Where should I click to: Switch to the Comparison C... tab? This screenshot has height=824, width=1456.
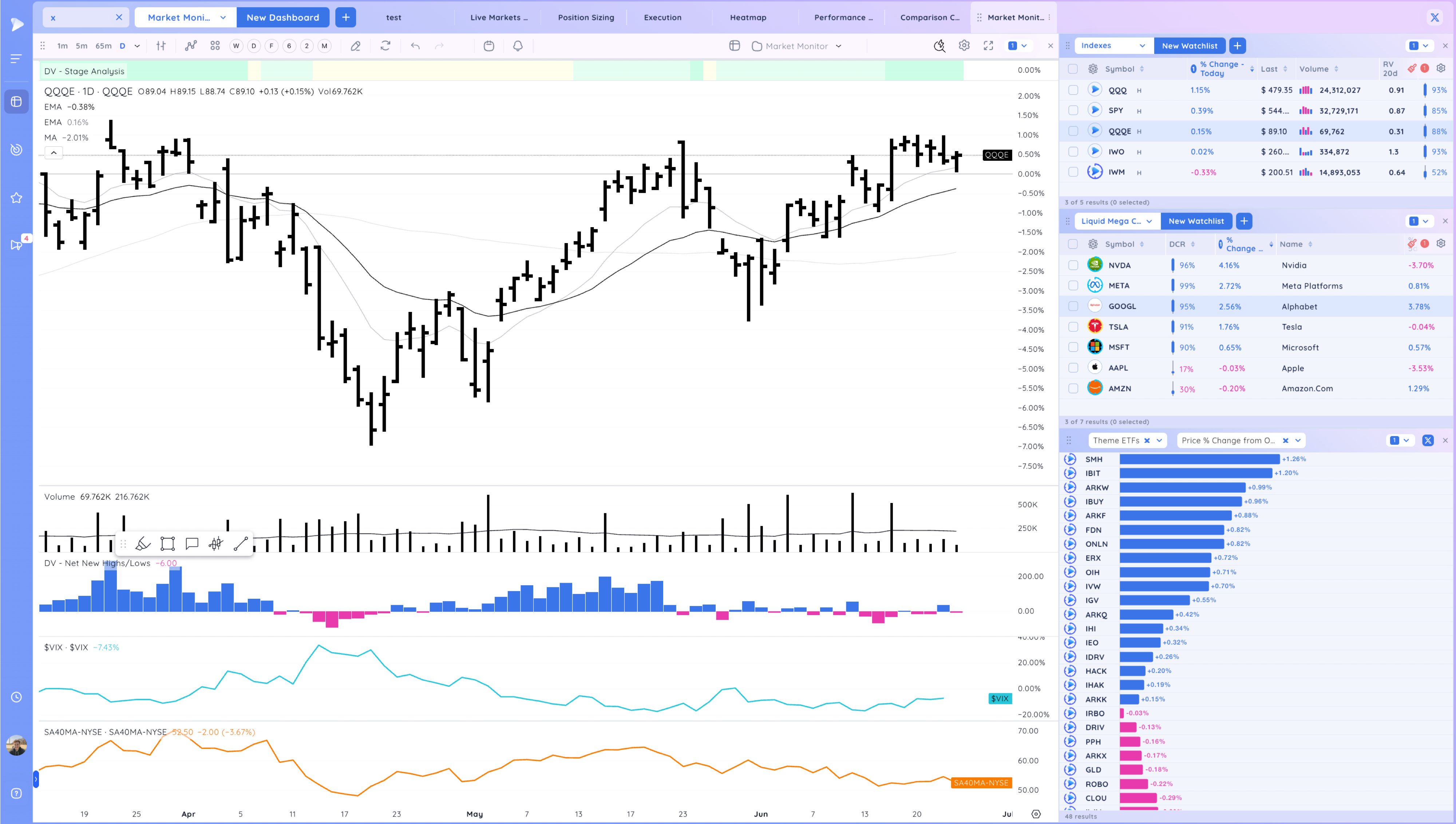click(x=929, y=17)
